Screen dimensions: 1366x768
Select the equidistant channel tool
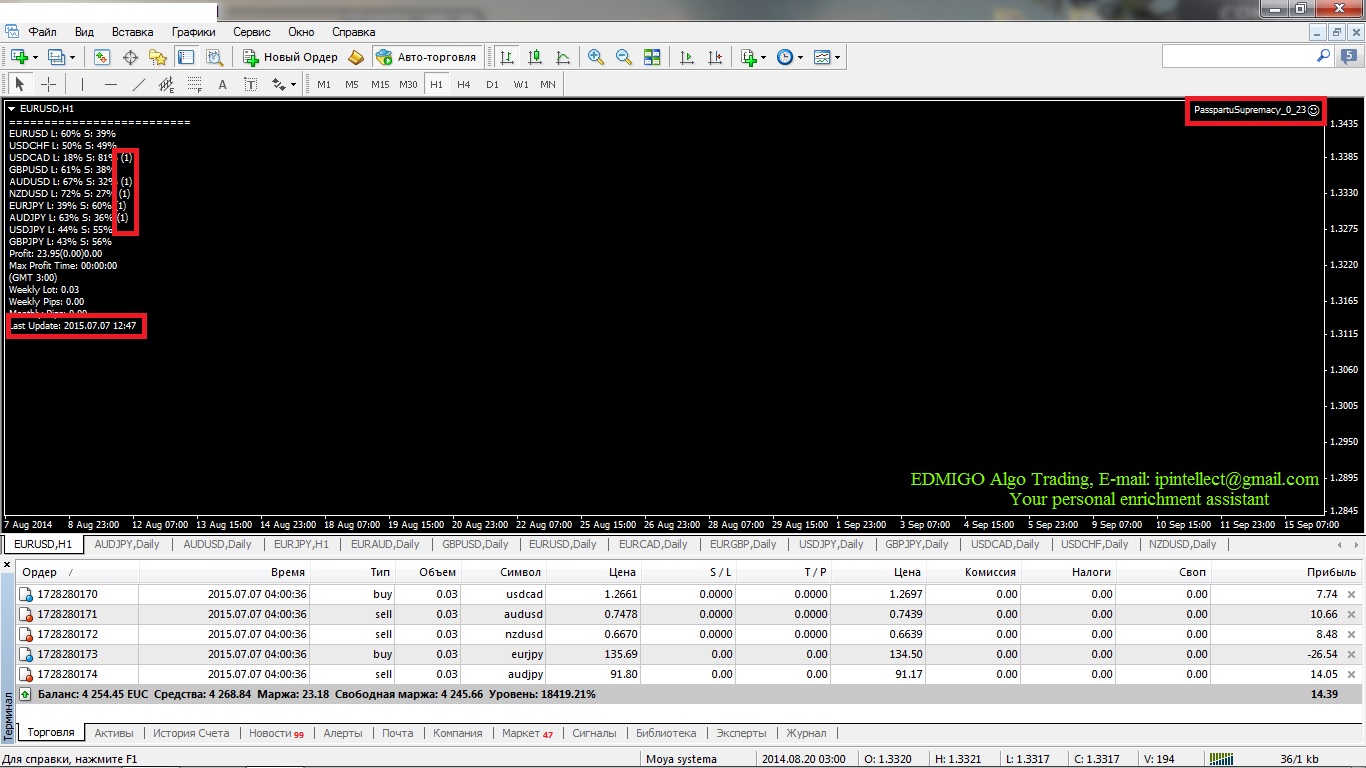[x=166, y=84]
